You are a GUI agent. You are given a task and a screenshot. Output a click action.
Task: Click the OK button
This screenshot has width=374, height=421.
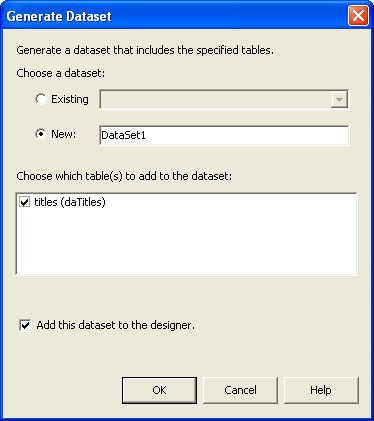pos(159,390)
